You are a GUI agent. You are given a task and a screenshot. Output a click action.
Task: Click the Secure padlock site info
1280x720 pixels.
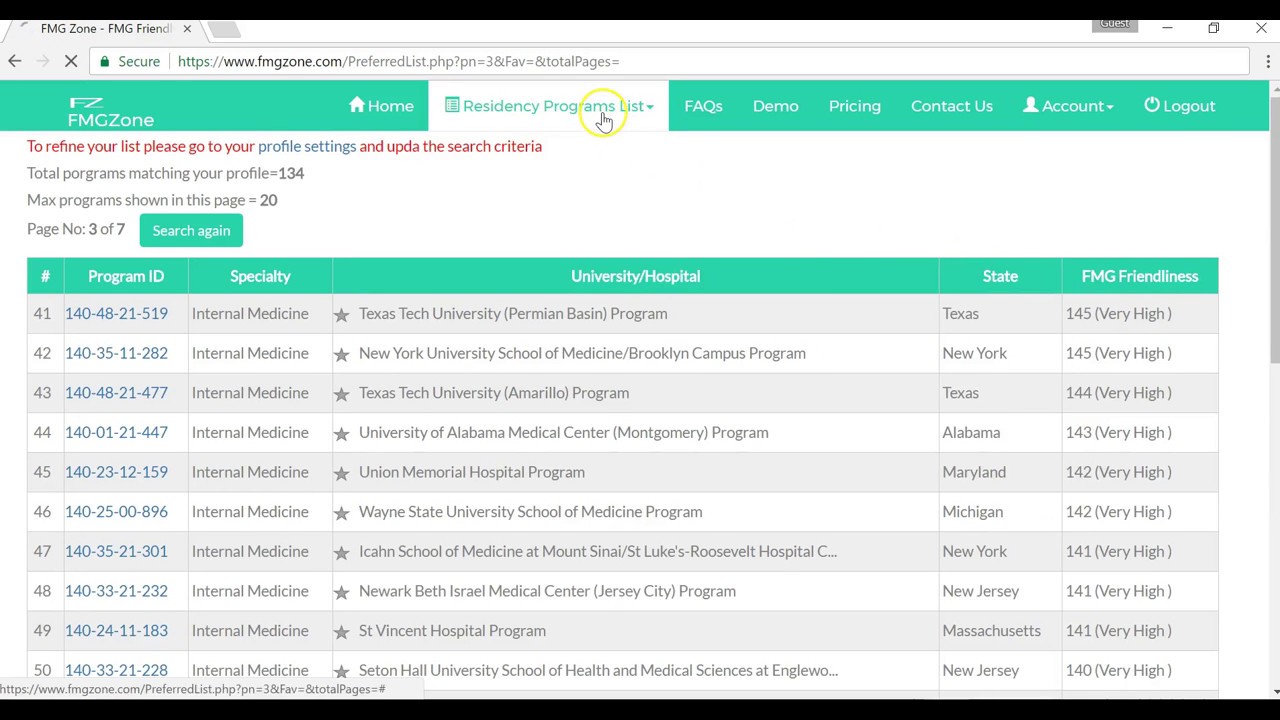tap(130, 61)
